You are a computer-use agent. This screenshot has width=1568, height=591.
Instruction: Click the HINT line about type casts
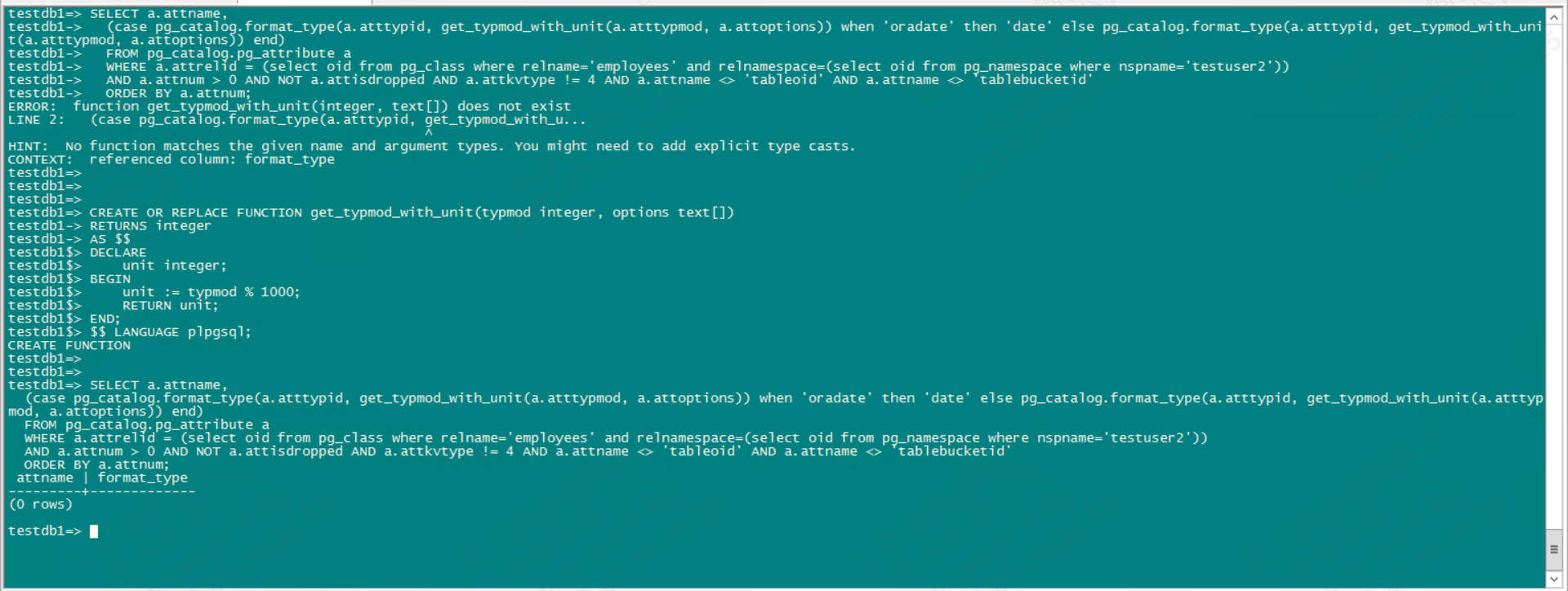431,147
